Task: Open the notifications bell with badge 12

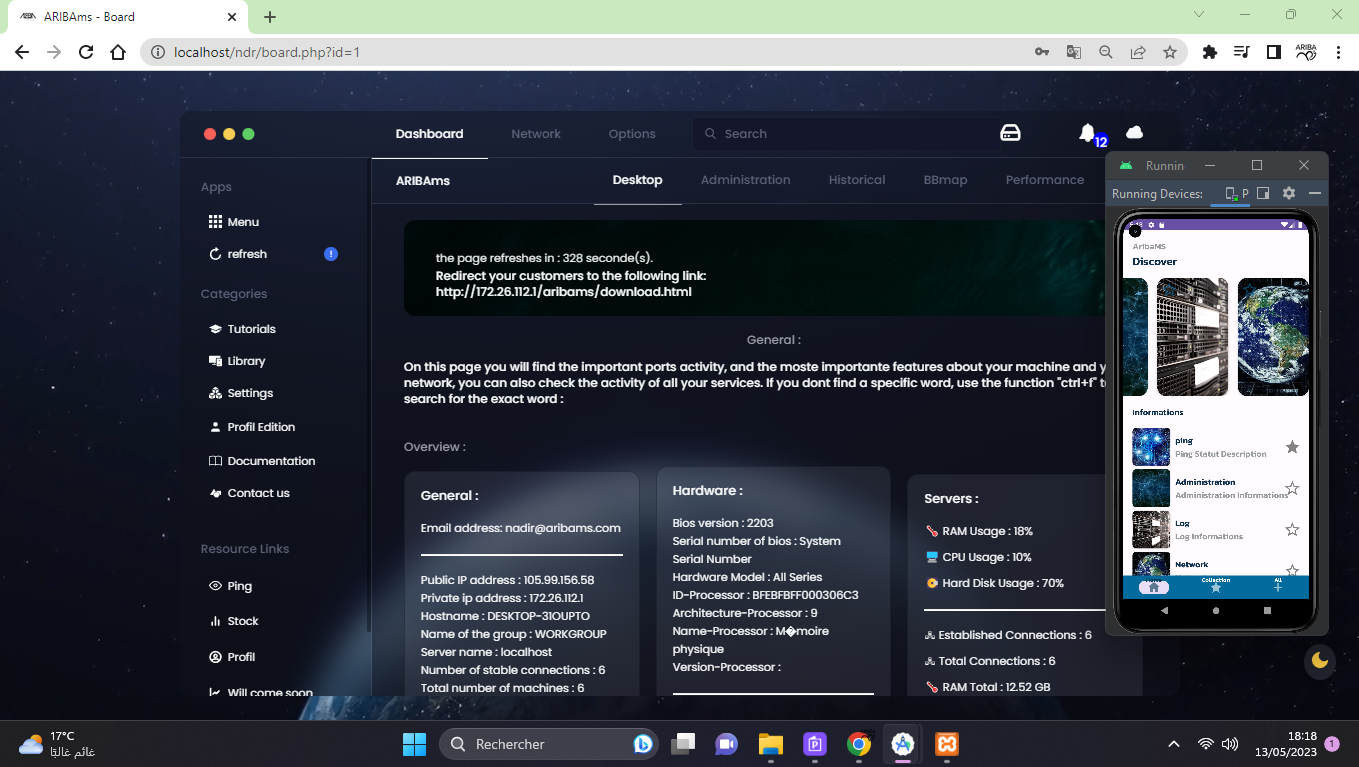Action: [x=1088, y=133]
